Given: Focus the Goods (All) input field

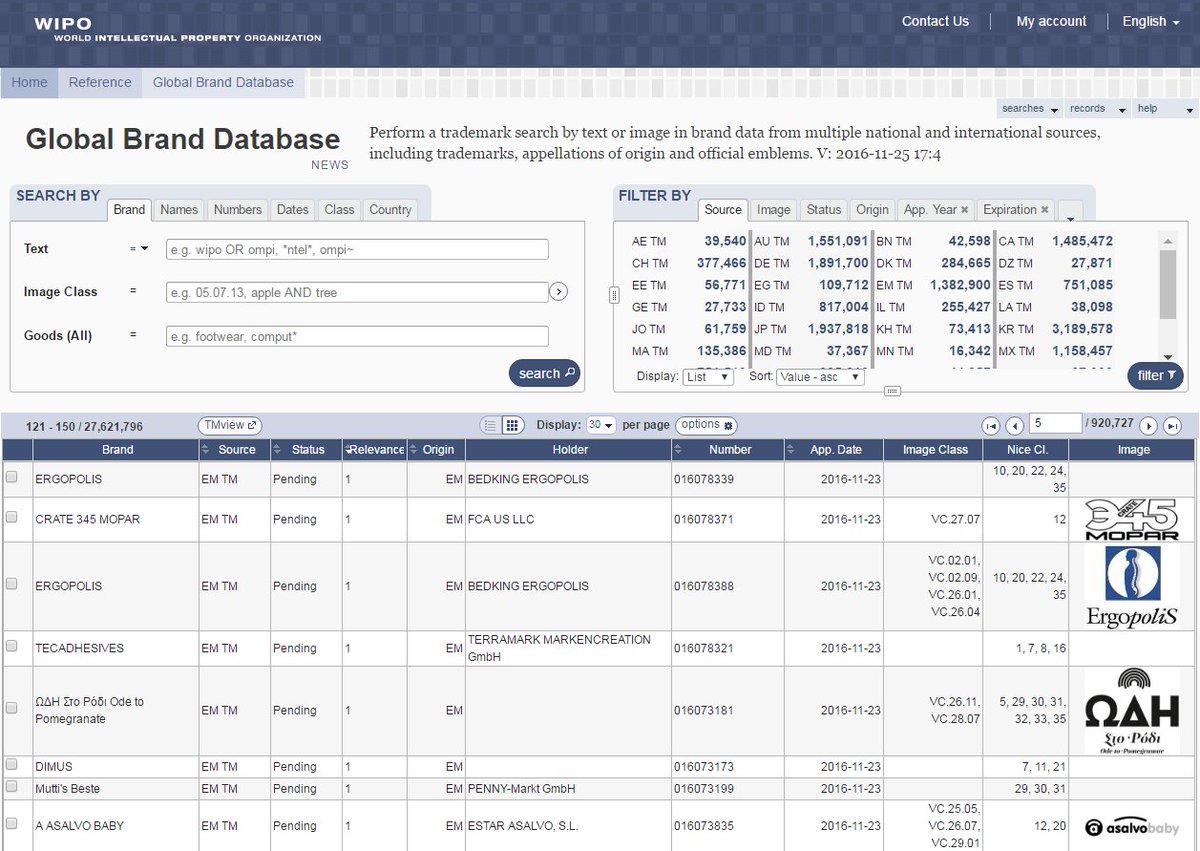Looking at the screenshot, I should pyautogui.click(x=357, y=337).
